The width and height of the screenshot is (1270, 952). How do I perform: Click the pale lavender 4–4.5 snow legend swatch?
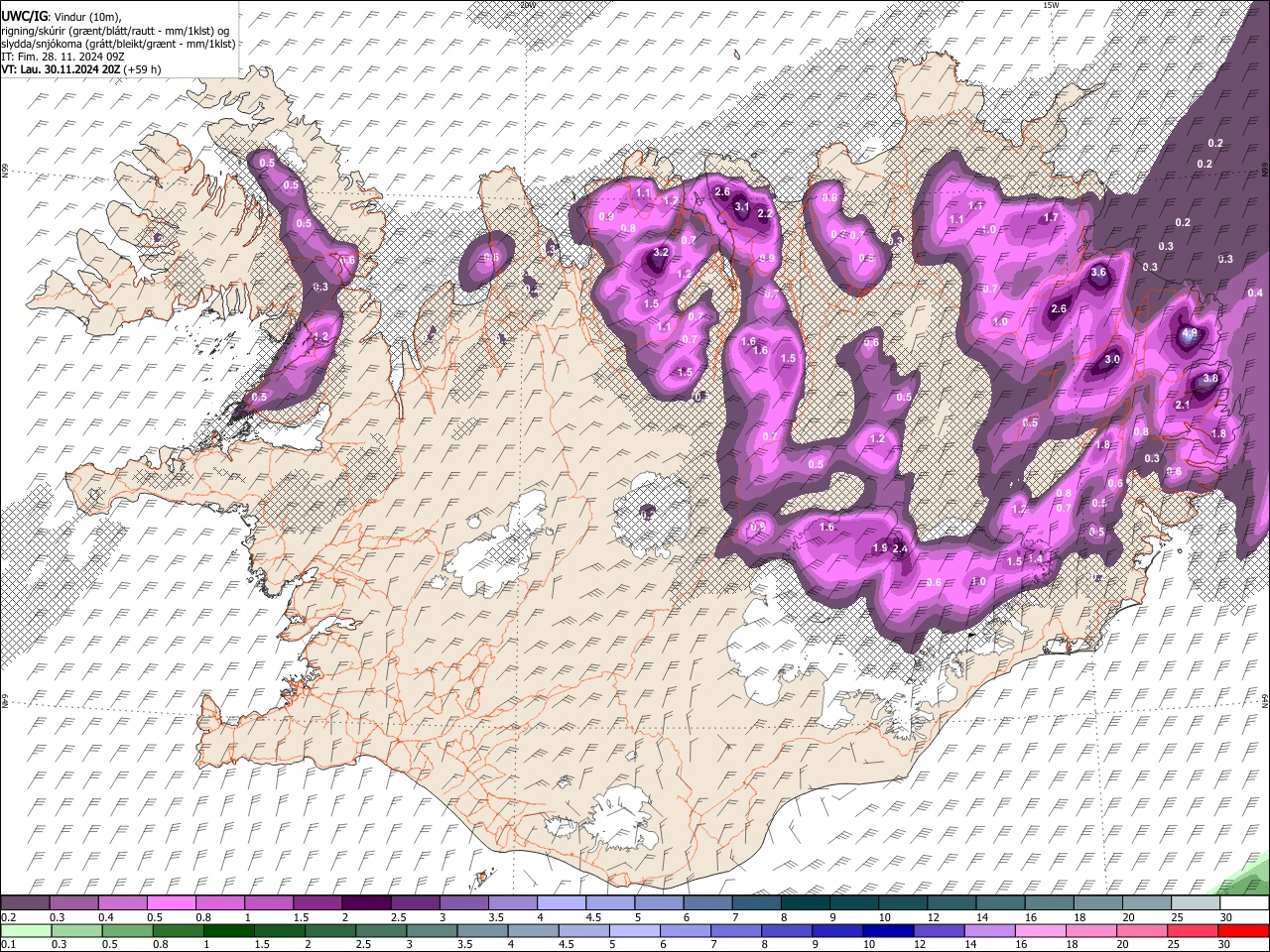point(562,903)
